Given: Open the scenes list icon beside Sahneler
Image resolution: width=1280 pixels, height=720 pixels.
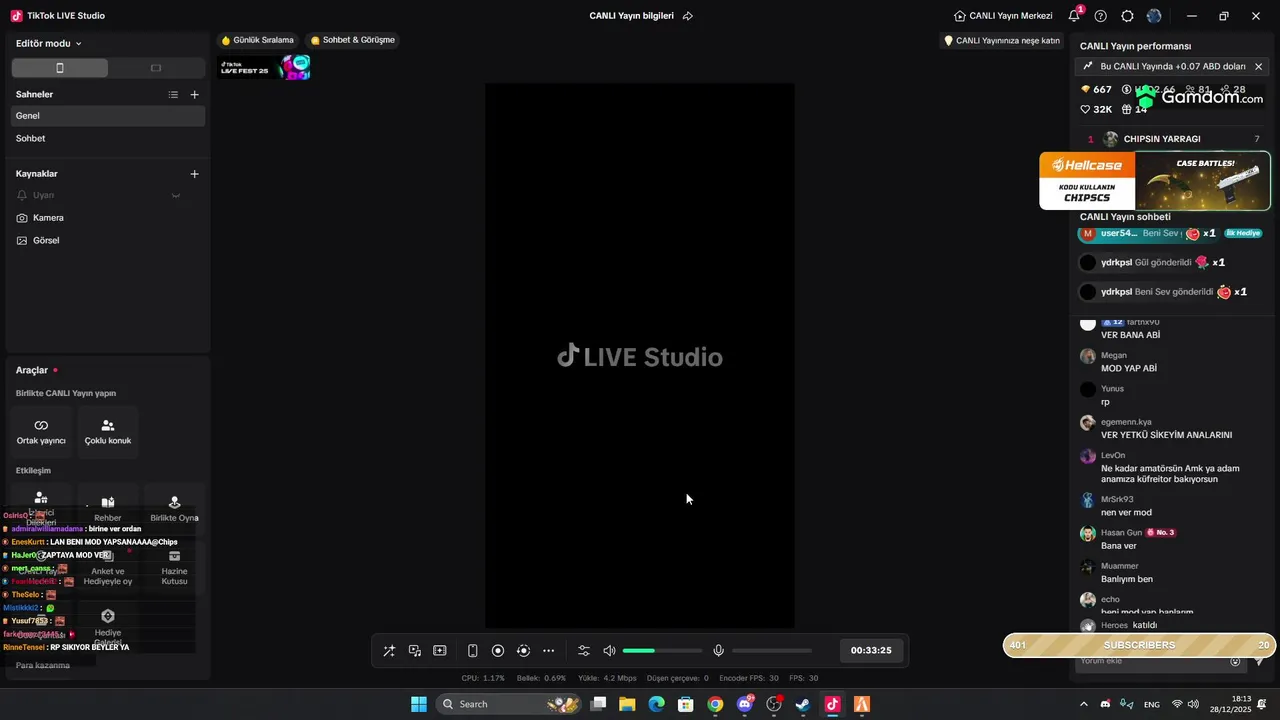Looking at the screenshot, I should [x=173, y=95].
